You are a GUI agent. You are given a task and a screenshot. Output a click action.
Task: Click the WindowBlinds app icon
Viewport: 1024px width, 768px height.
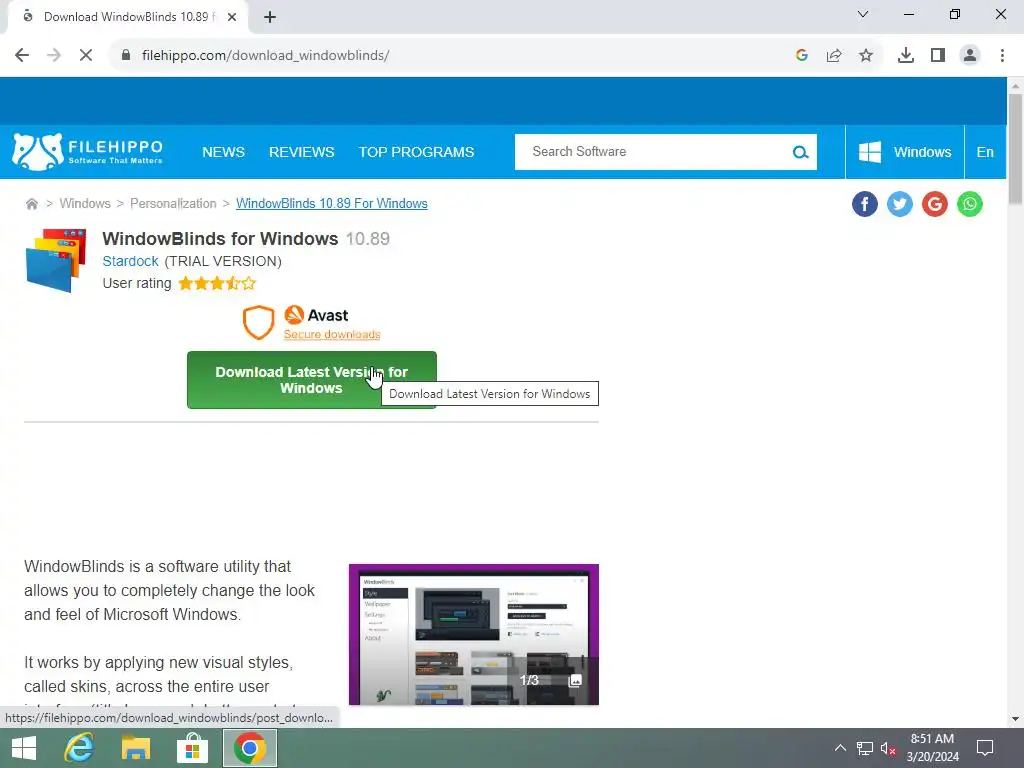(56, 260)
